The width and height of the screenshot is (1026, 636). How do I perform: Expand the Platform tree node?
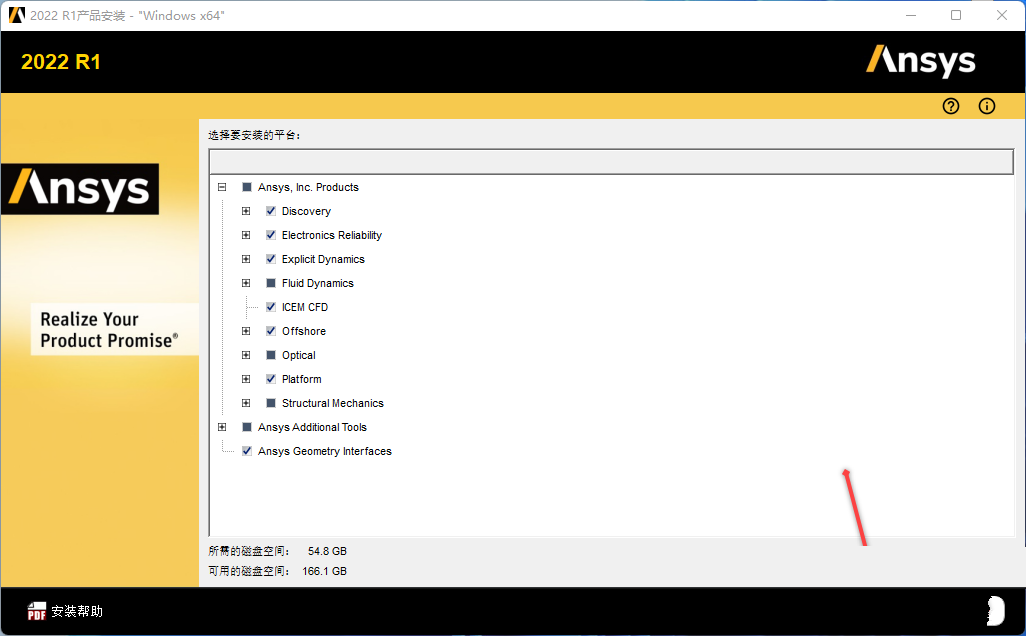point(246,379)
